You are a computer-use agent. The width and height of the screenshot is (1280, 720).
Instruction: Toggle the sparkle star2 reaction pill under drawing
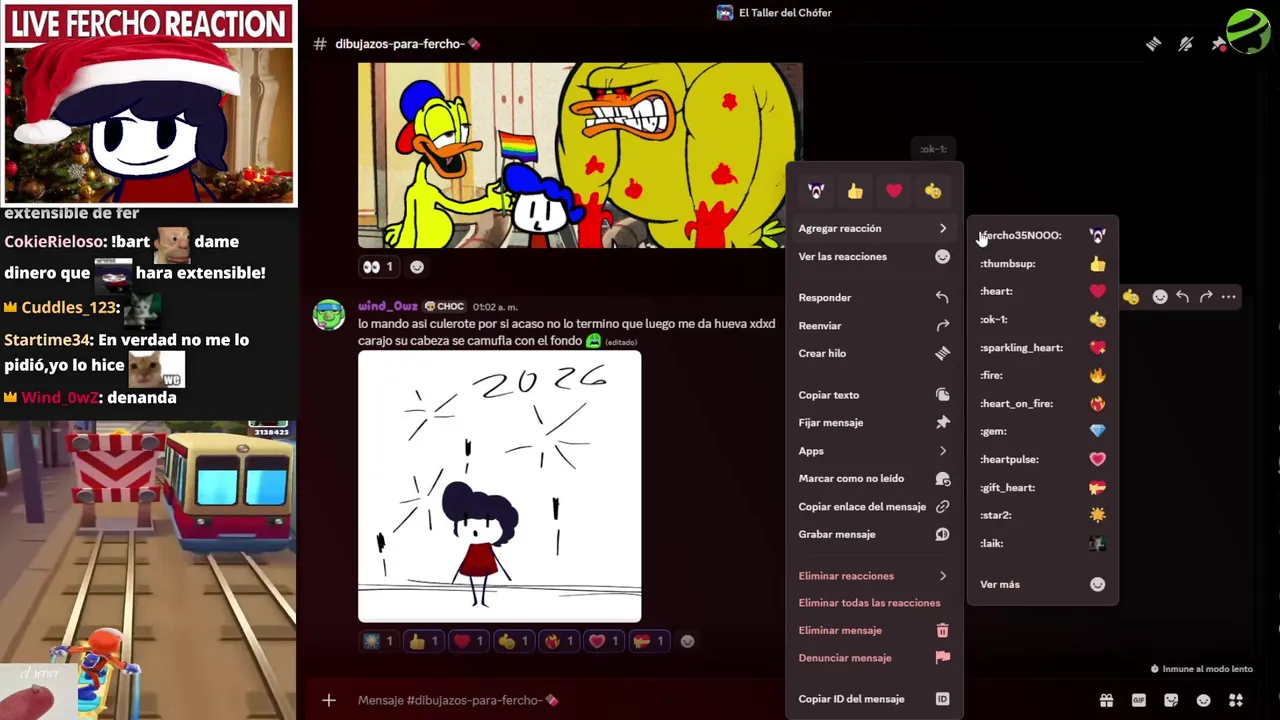point(378,641)
